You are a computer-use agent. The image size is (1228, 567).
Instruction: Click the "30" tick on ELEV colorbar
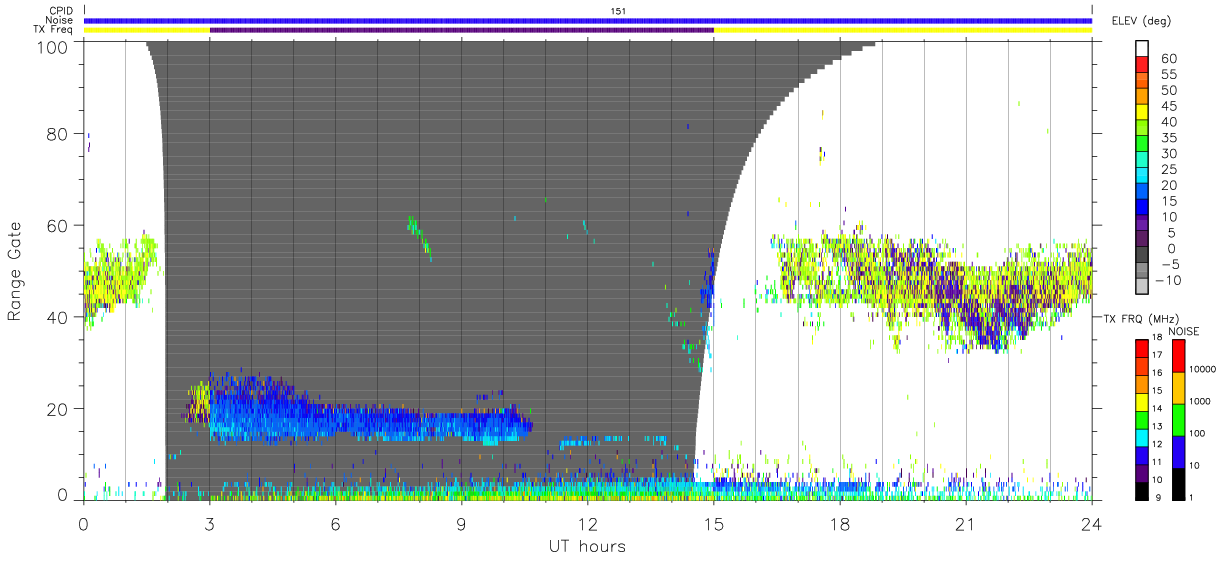(x=1167, y=154)
